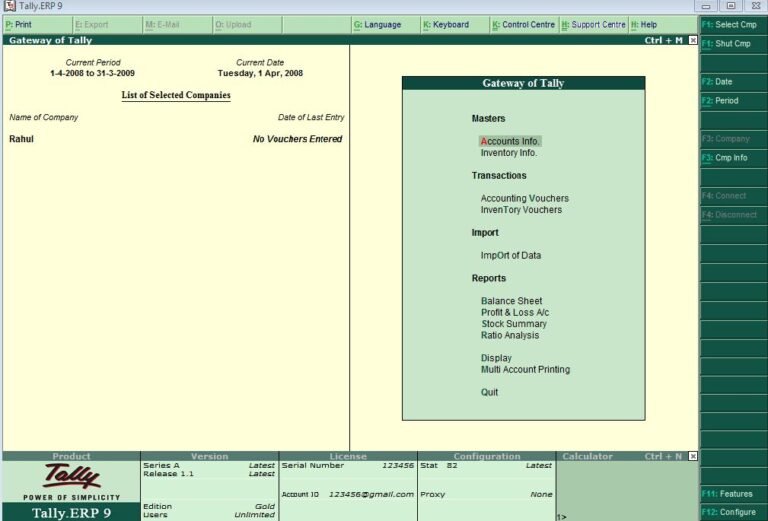Click the Export toolbar button
This screenshot has width=768, height=521.
tap(107, 24)
